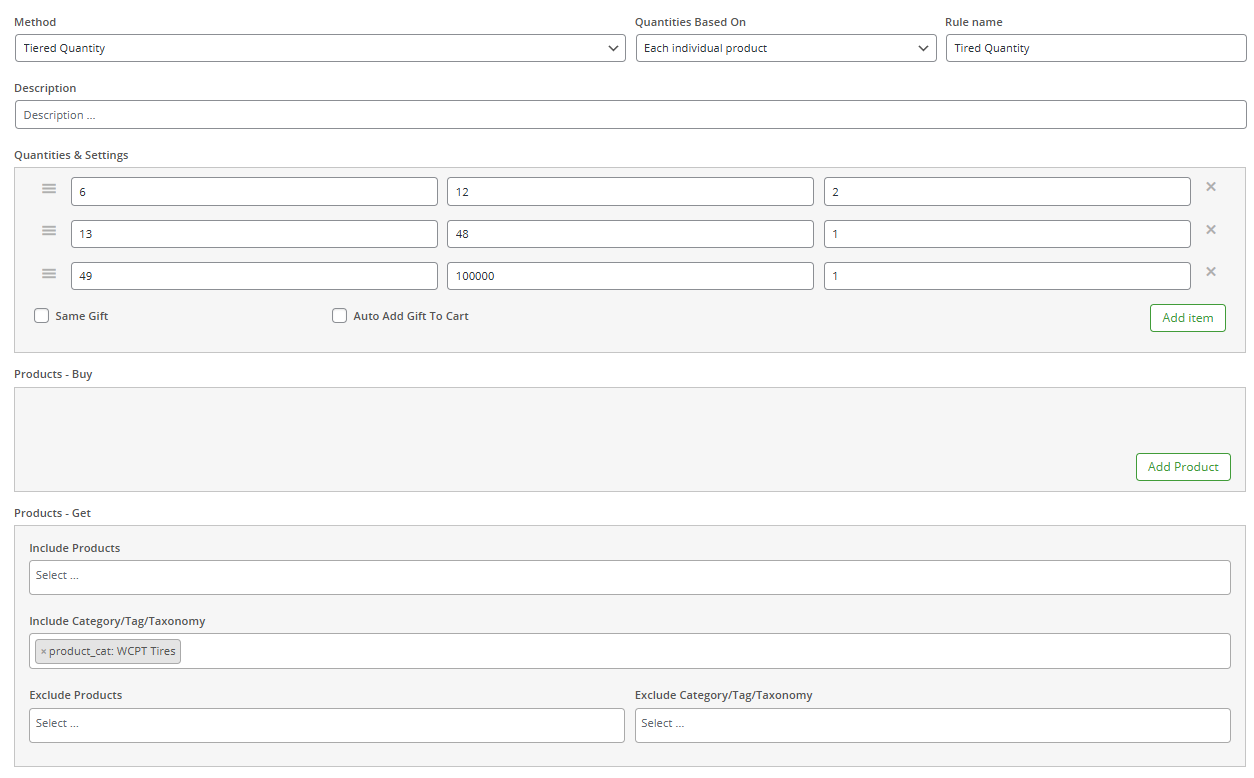Open Exclude Category/Tag/Taxonomy selector

[932, 725]
